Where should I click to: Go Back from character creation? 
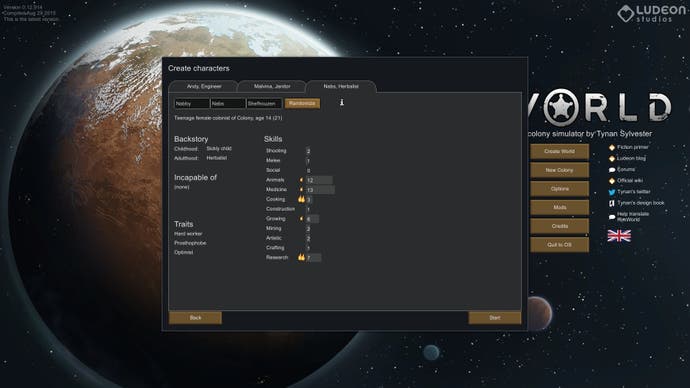click(x=195, y=318)
